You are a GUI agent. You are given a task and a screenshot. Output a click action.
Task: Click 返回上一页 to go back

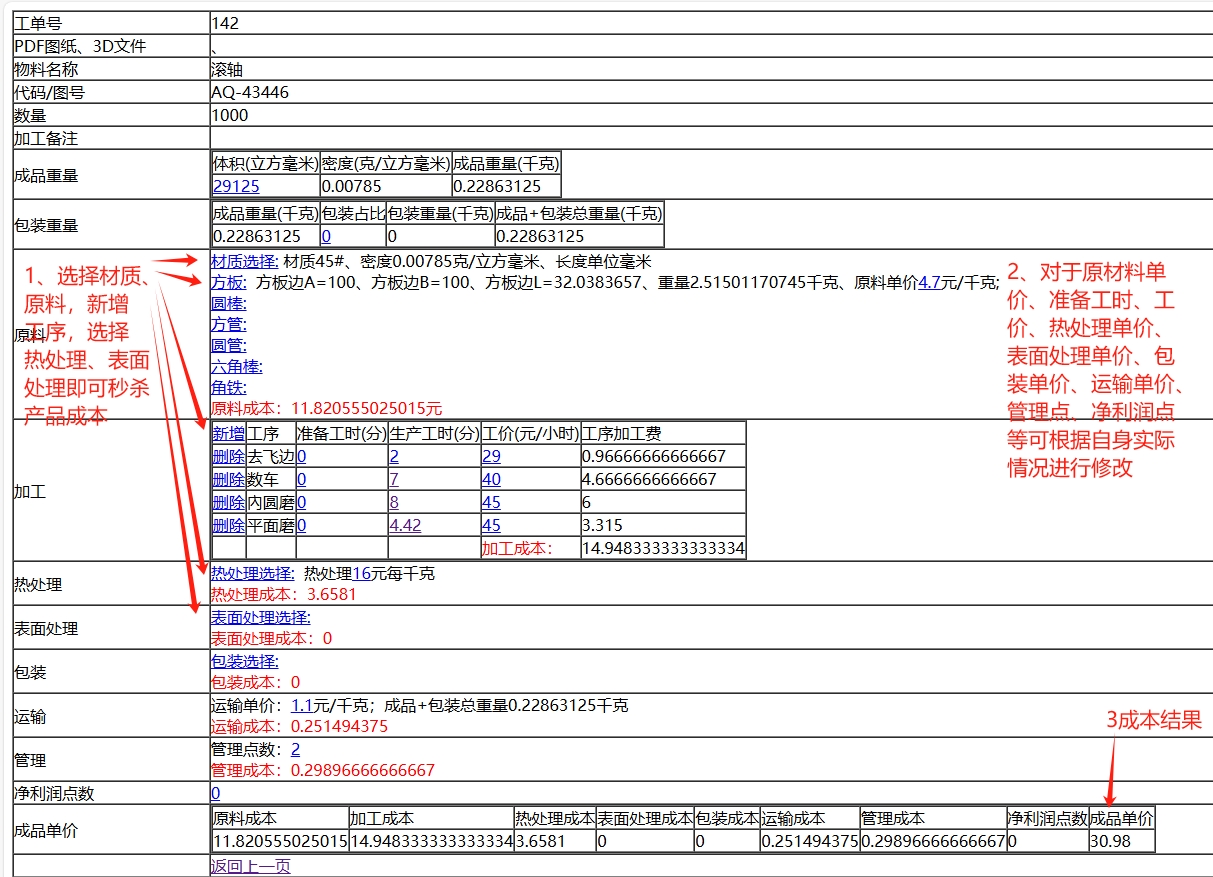[x=250, y=866]
